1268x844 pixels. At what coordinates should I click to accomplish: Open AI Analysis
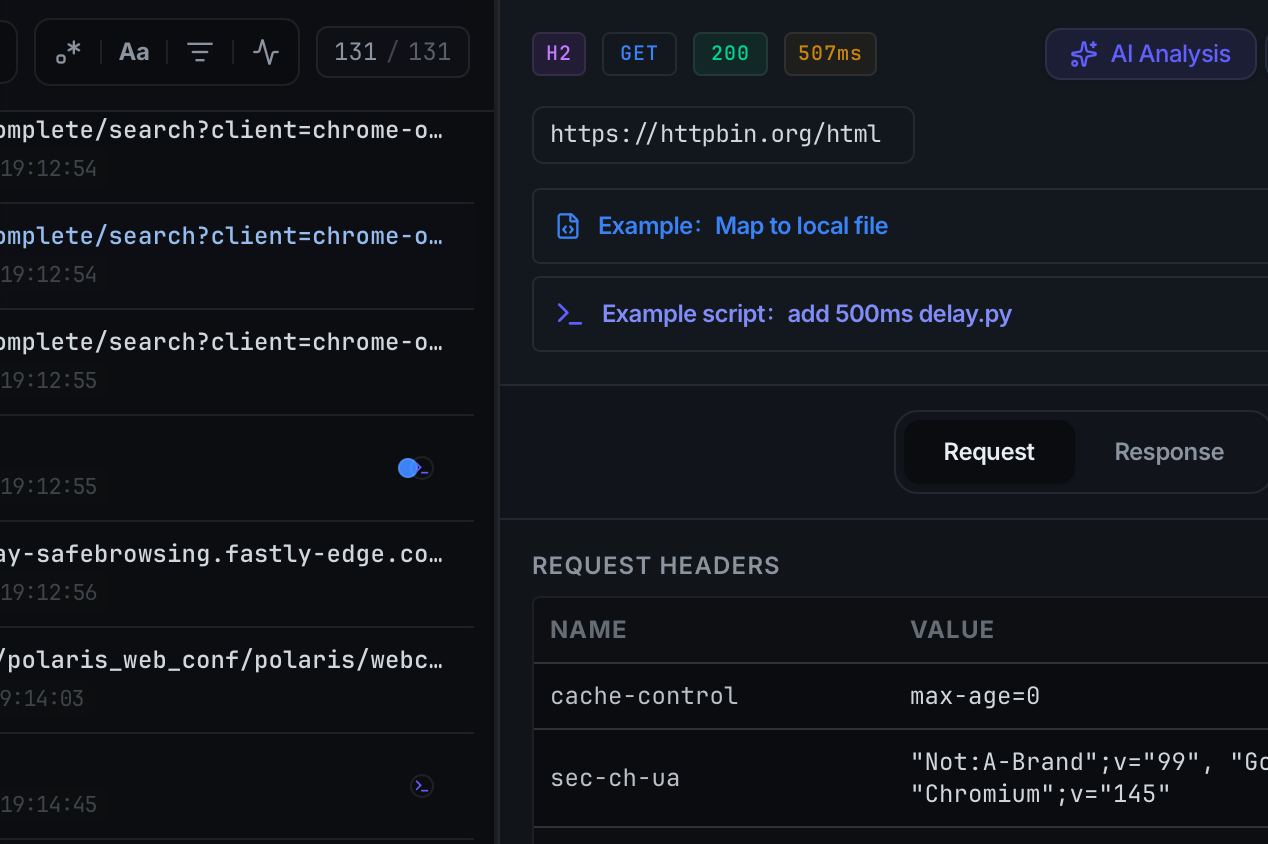coord(1150,54)
